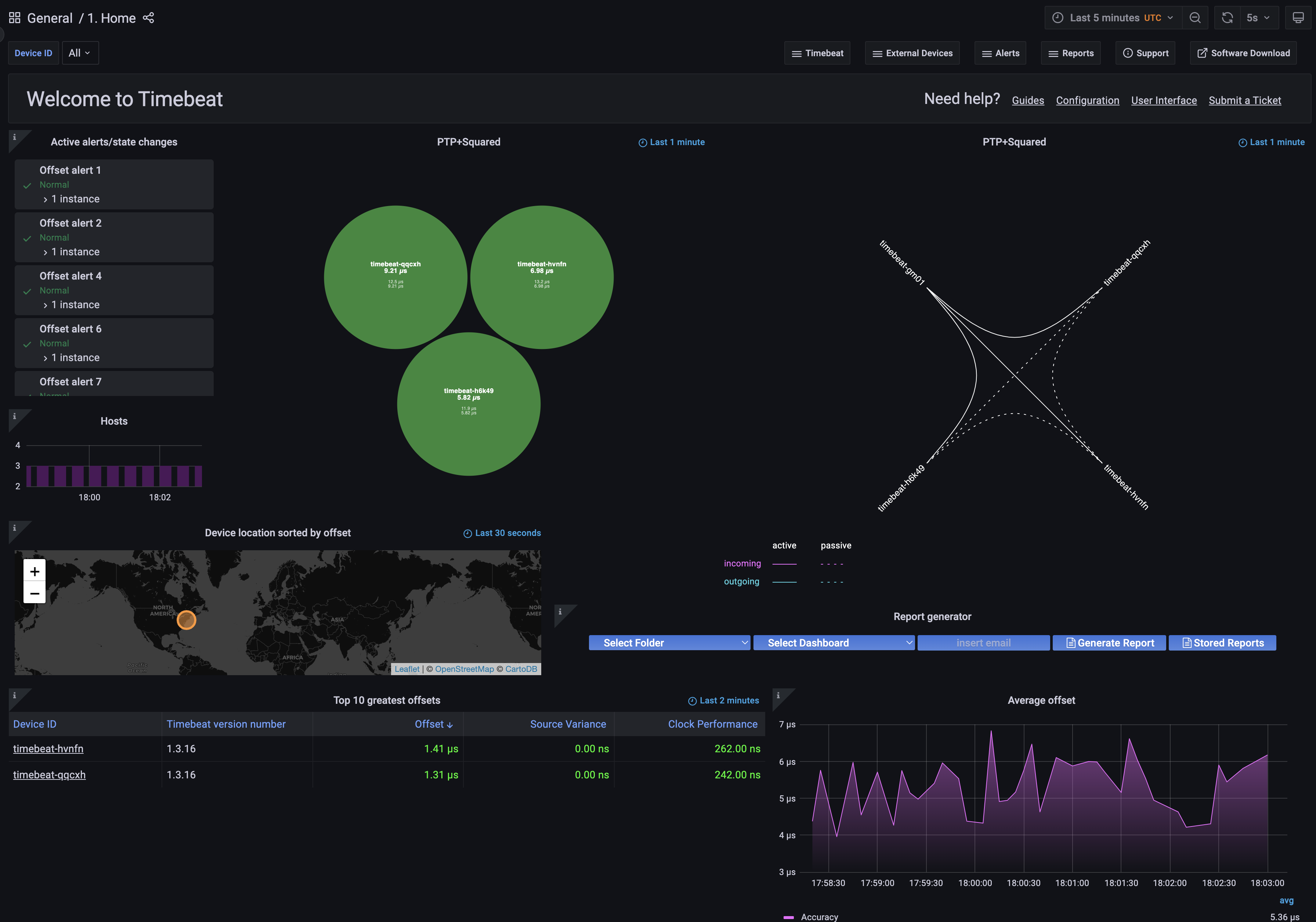Click Active alerts/state changes panel title
The width and height of the screenshot is (1316, 922).
114,142
